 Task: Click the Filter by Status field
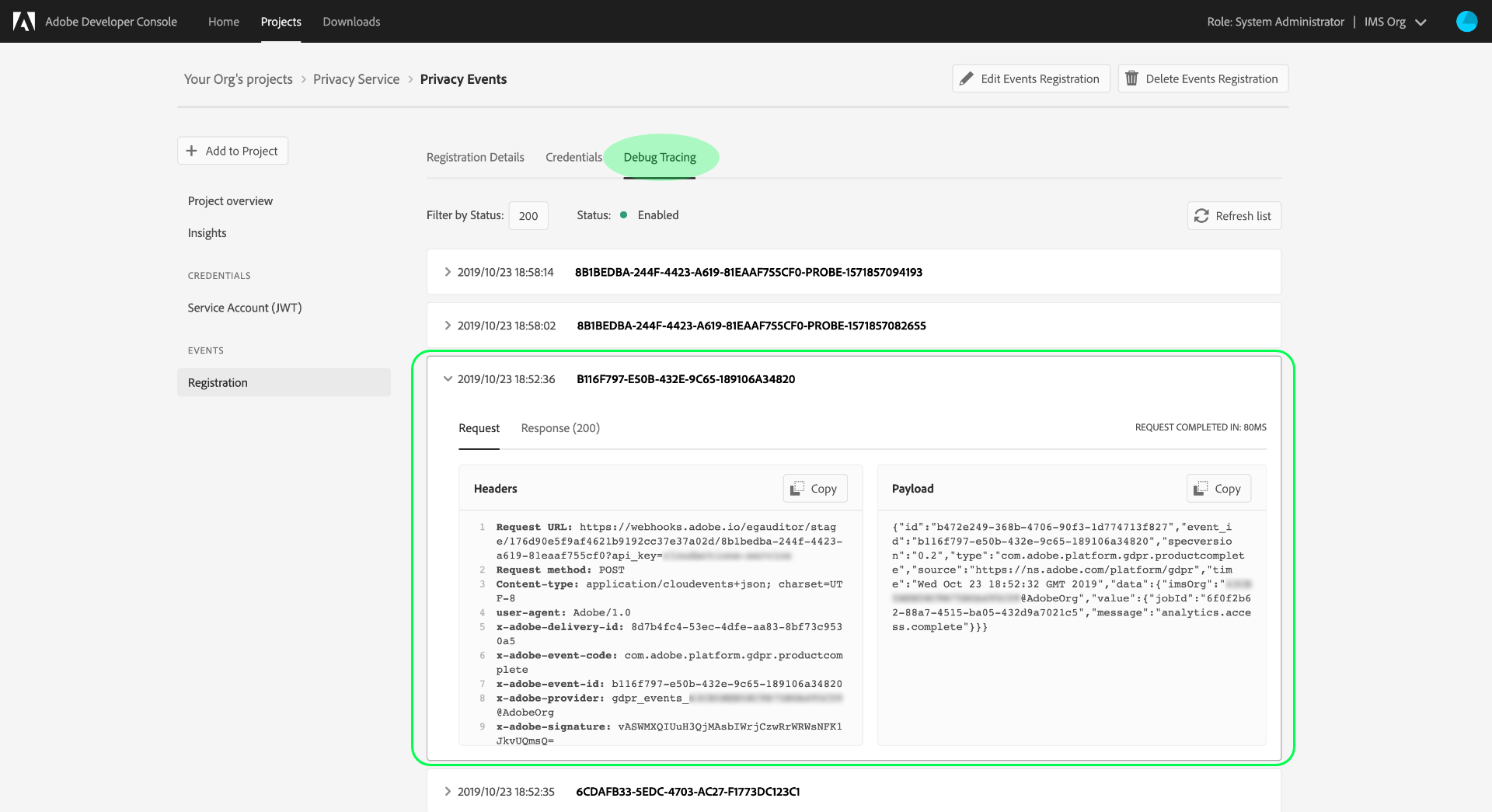click(528, 216)
